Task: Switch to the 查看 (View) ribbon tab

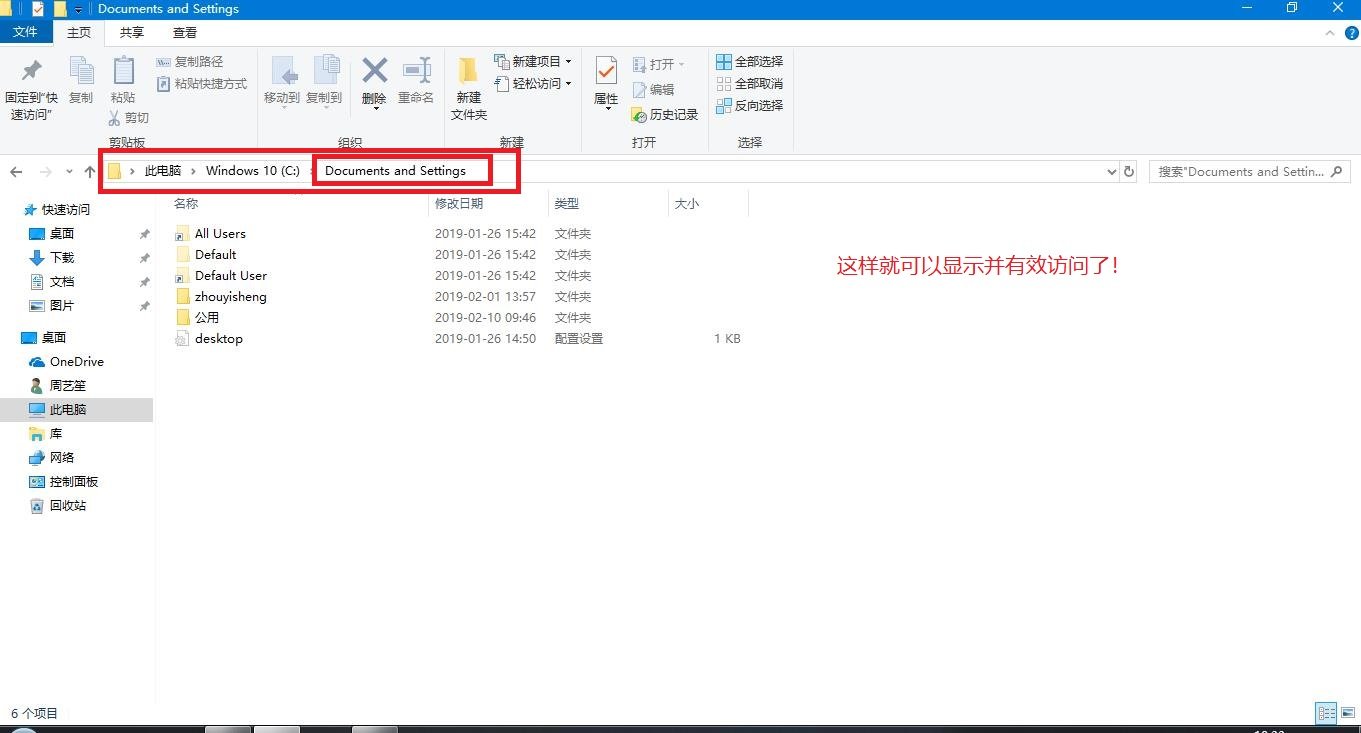Action: click(x=185, y=32)
